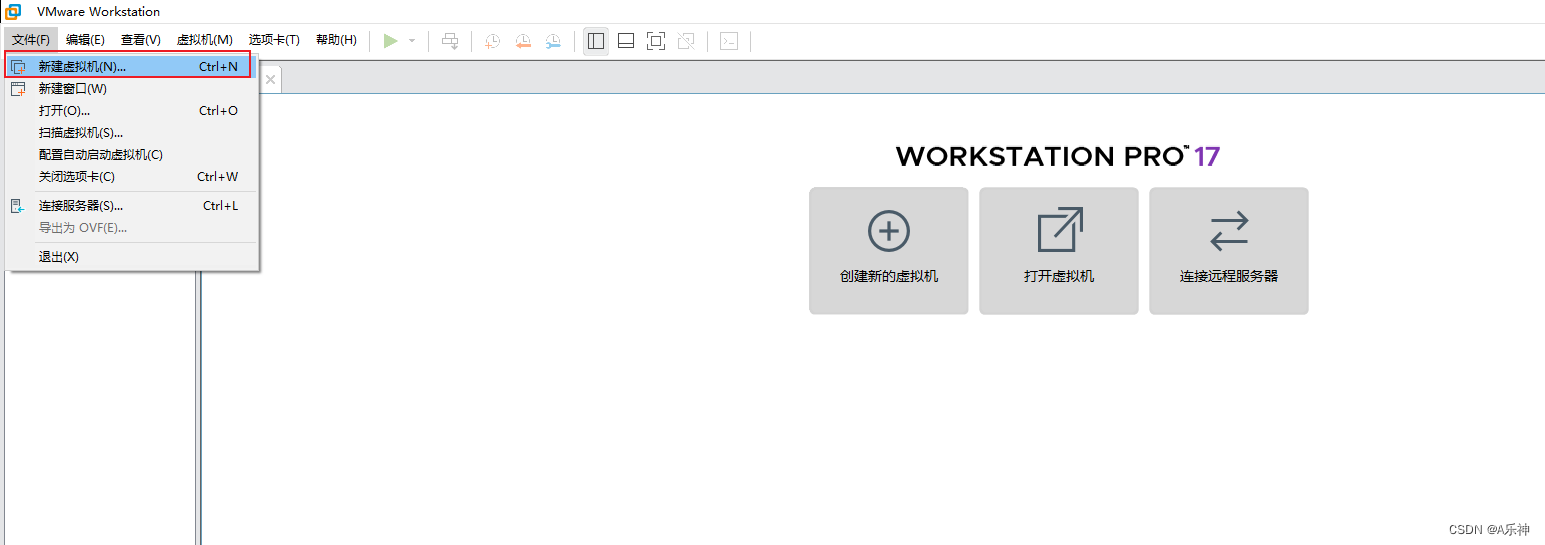The width and height of the screenshot is (1545, 545).
Task: Open the 文件(F) menu
Action: click(x=31, y=40)
